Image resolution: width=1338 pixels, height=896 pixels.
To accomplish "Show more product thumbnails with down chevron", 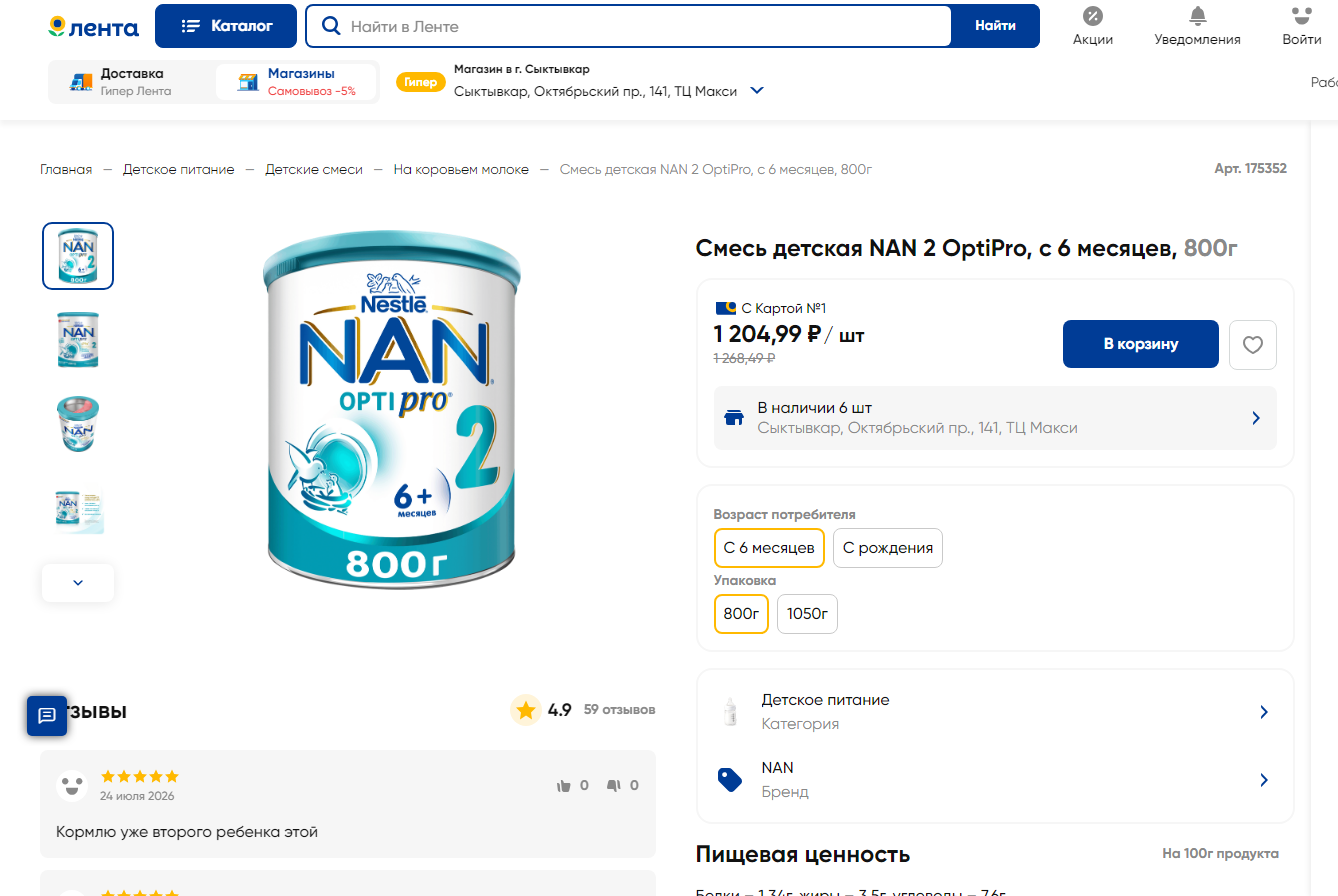I will (x=78, y=583).
